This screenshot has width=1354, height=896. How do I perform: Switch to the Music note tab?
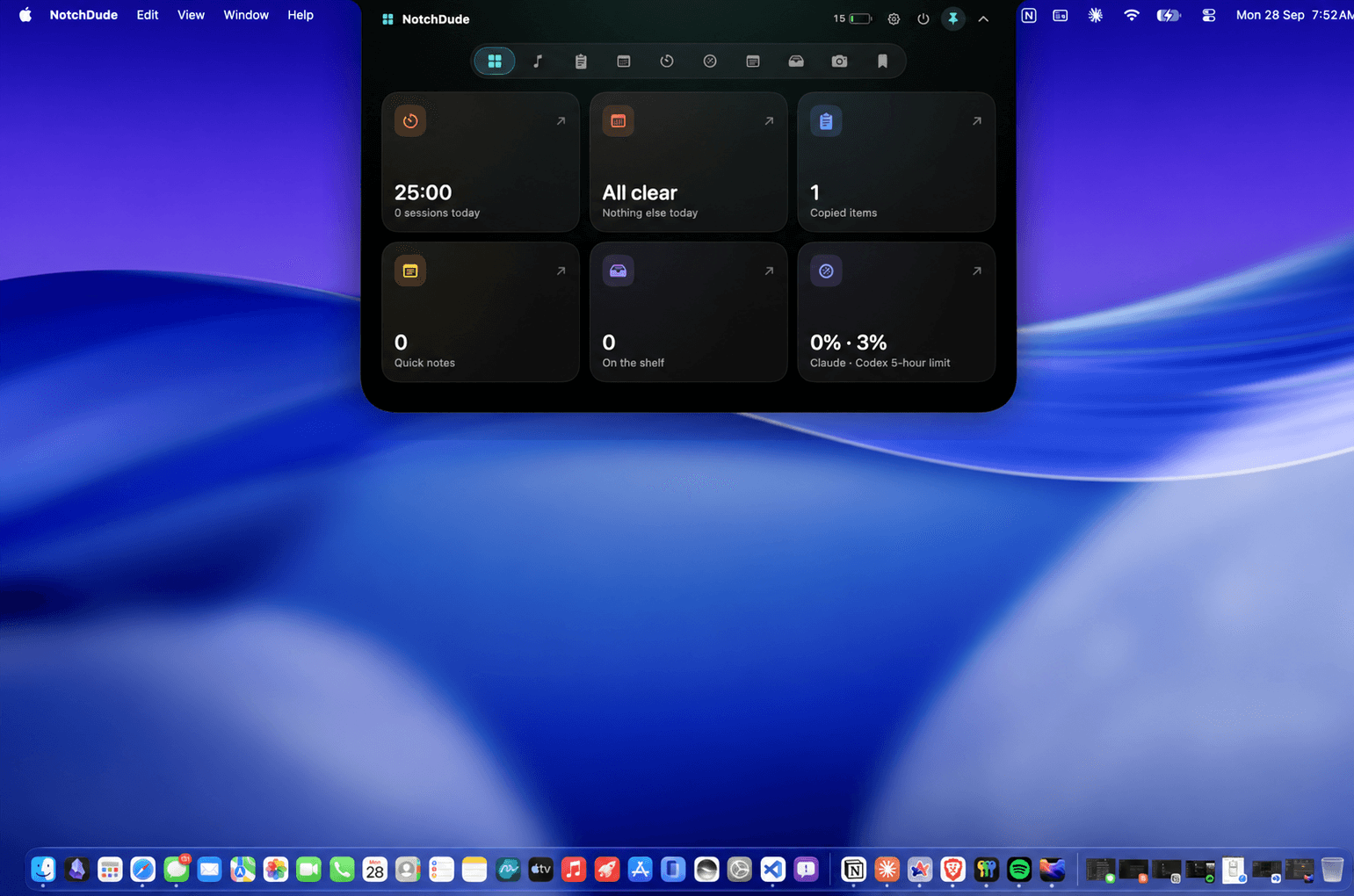pos(538,61)
